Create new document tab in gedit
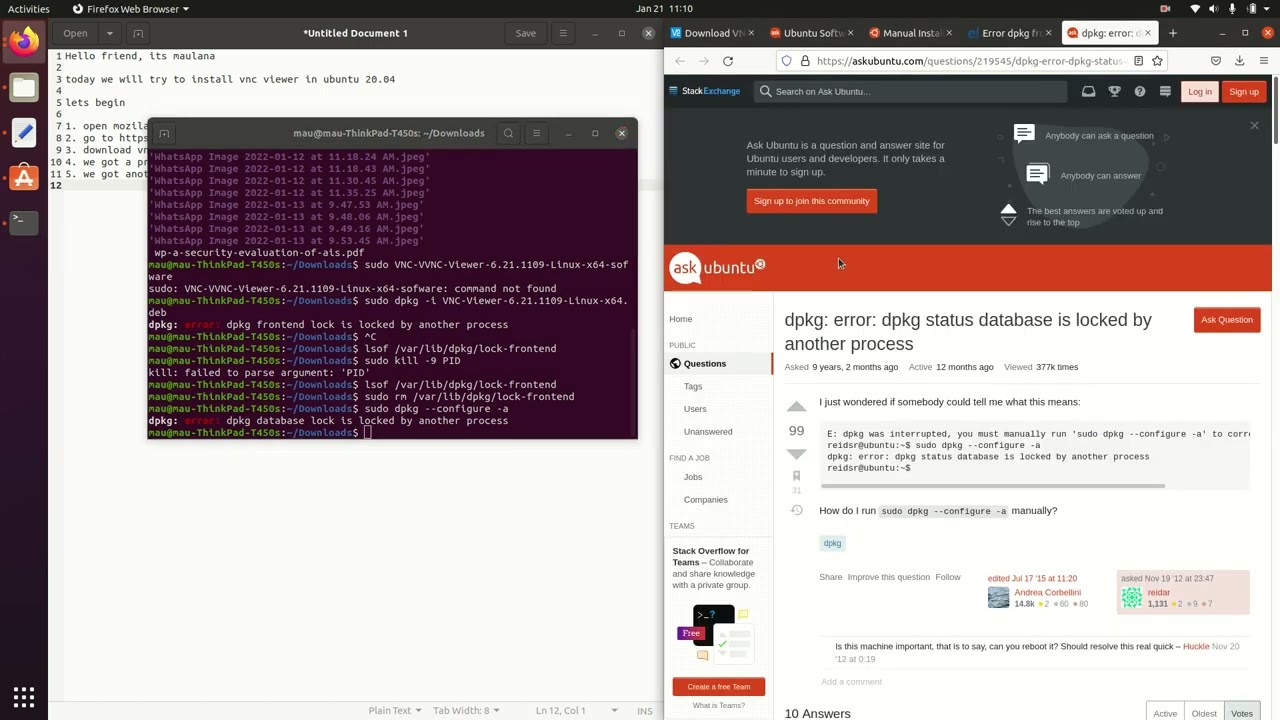This screenshot has width=1280, height=720. [138, 33]
